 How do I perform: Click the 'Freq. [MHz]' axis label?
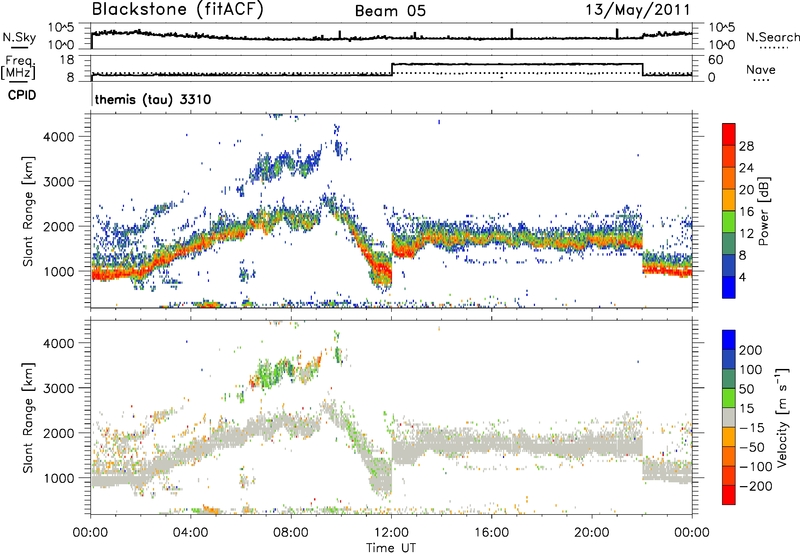pyautogui.click(x=18, y=68)
